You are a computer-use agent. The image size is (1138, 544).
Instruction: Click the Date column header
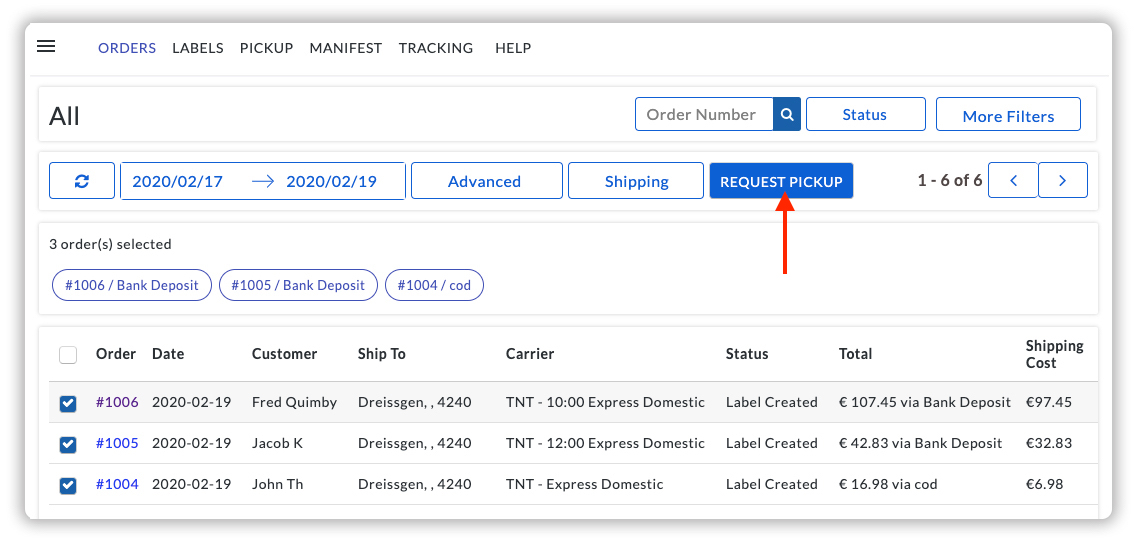pyautogui.click(x=168, y=354)
